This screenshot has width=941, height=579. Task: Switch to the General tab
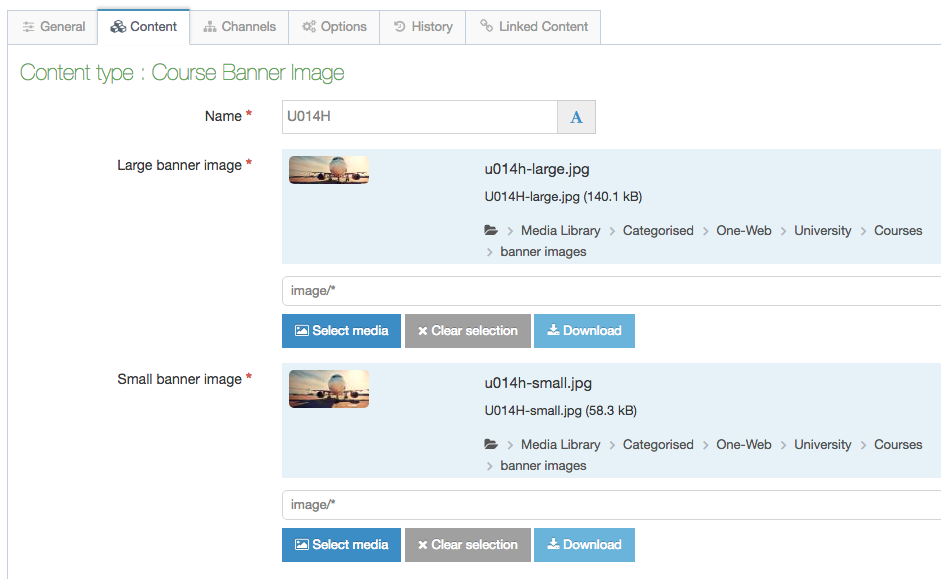coord(53,27)
